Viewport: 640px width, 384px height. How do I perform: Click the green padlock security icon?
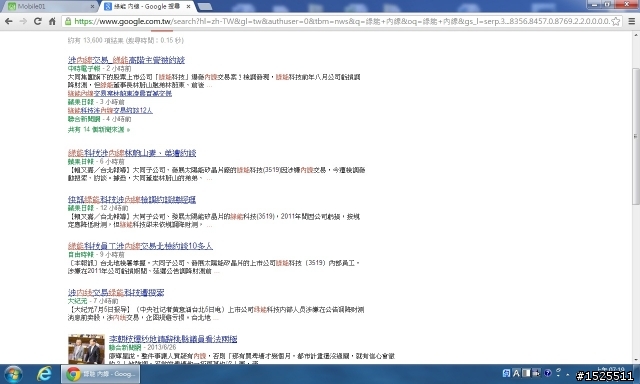pyautogui.click(x=68, y=22)
